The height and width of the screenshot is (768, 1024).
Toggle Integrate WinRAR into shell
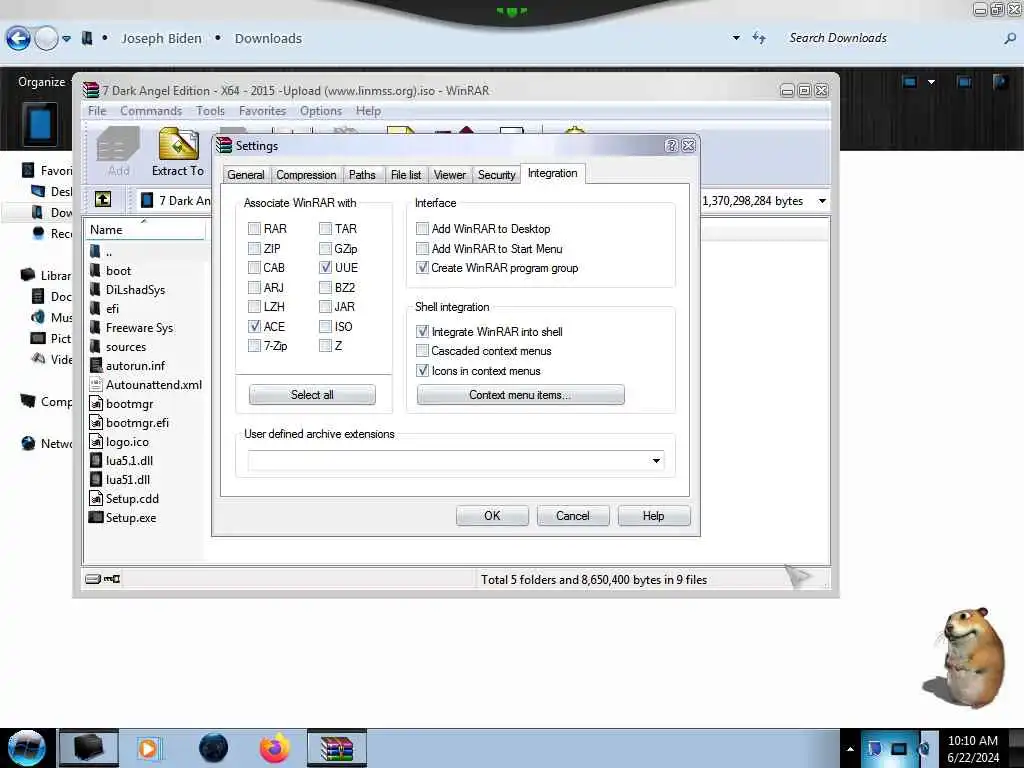[x=423, y=331]
